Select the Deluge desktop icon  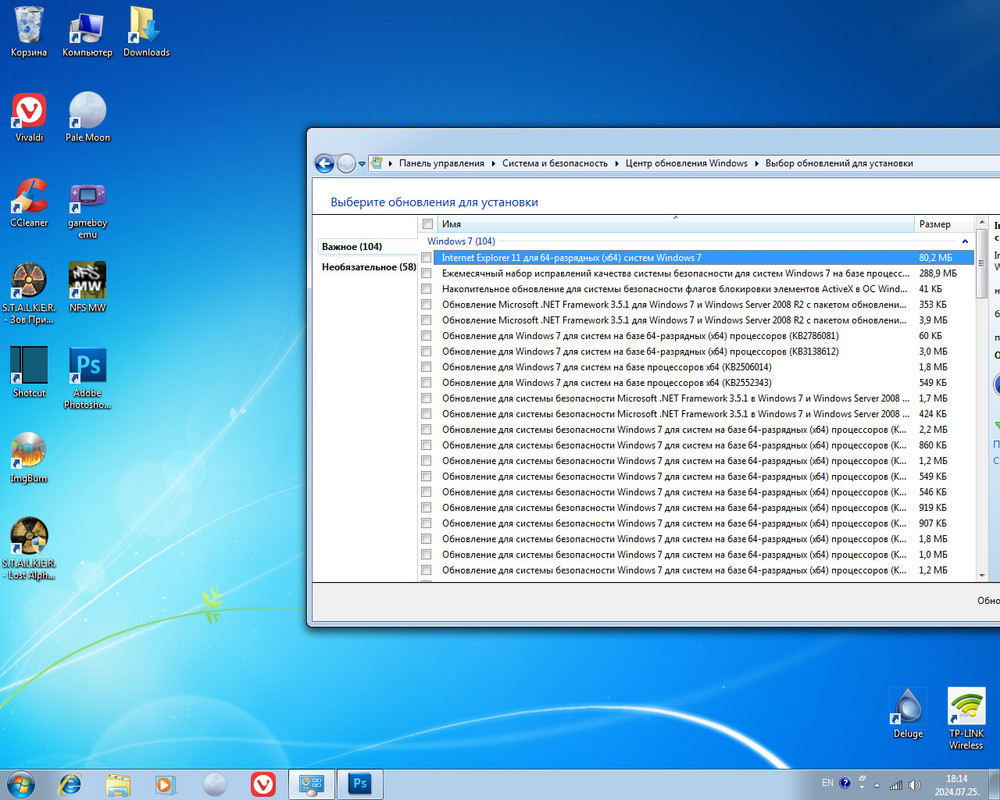coord(908,713)
